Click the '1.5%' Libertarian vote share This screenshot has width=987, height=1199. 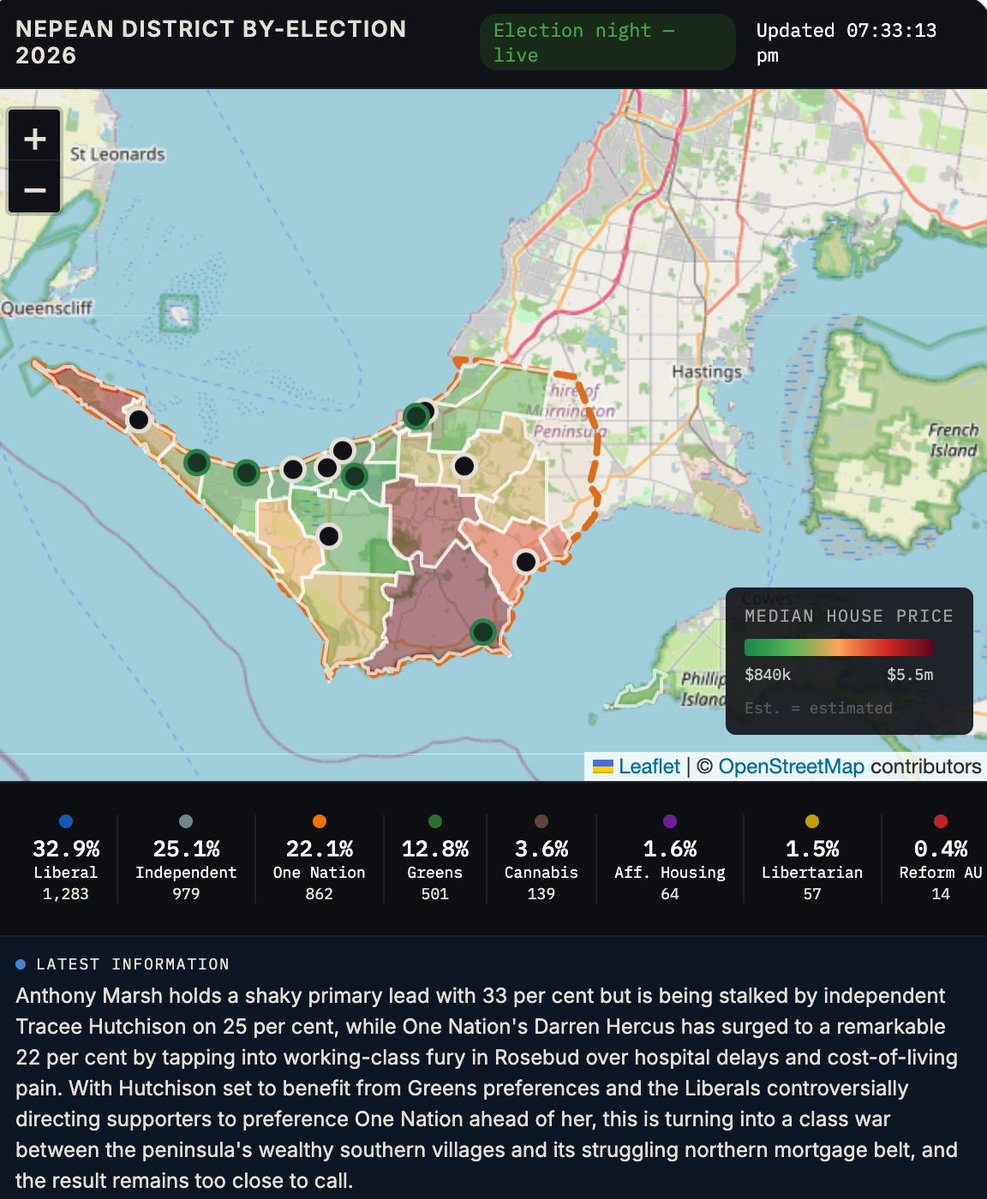click(x=812, y=849)
